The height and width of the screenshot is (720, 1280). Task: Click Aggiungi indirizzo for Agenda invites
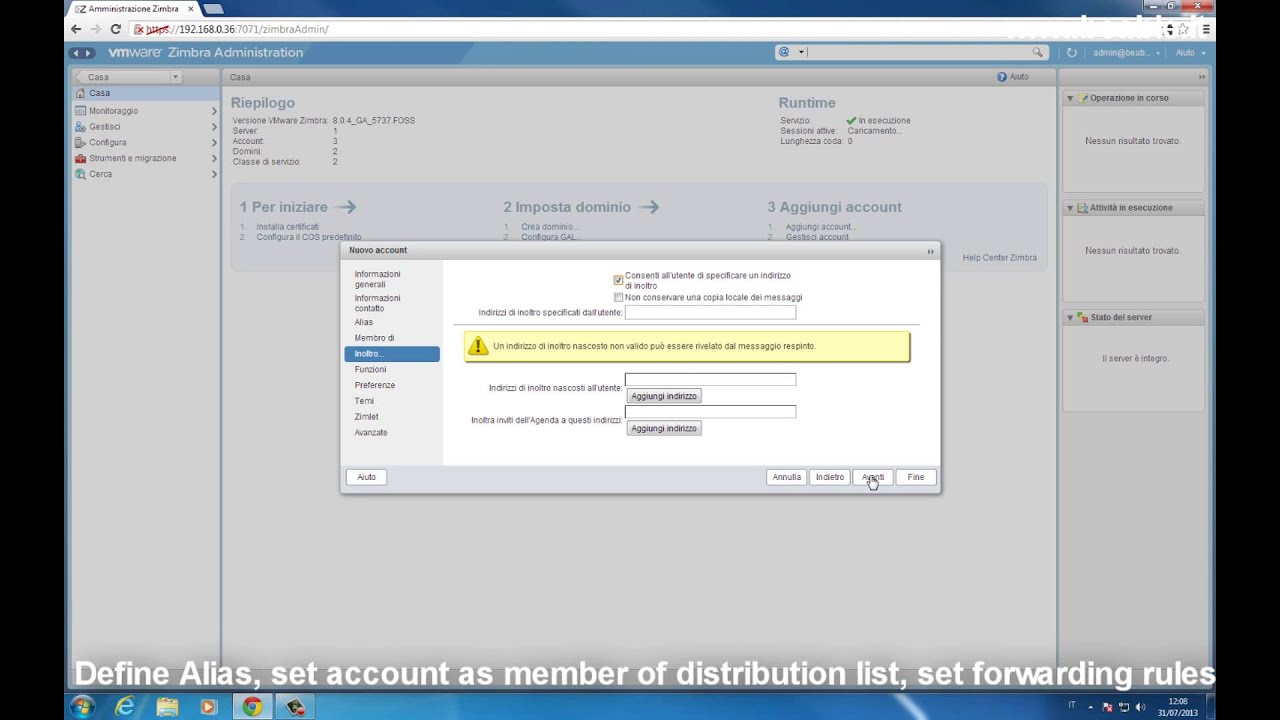pyautogui.click(x=664, y=428)
